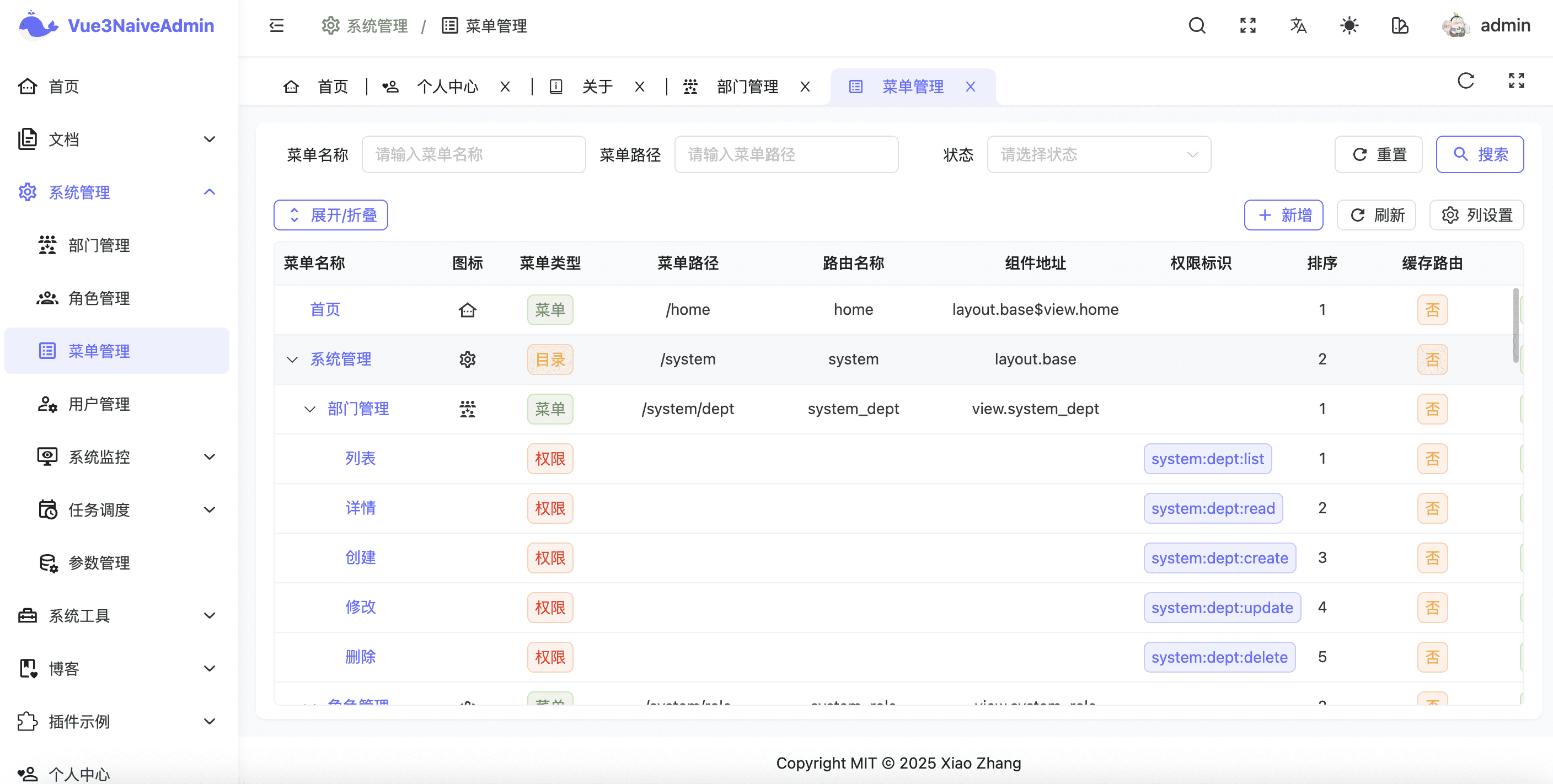Collapse the sidebar with the hamburger icon
Image resolution: width=1553 pixels, height=784 pixels.
click(x=277, y=26)
